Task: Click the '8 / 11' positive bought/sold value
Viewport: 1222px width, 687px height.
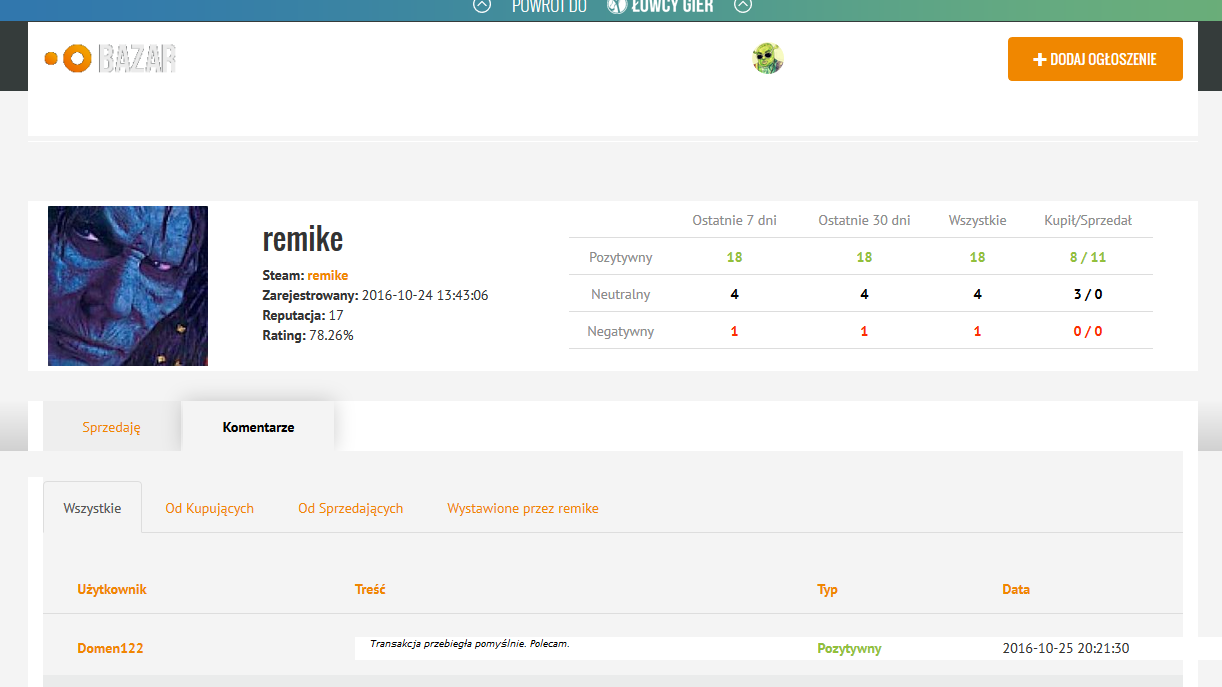Action: point(1088,257)
